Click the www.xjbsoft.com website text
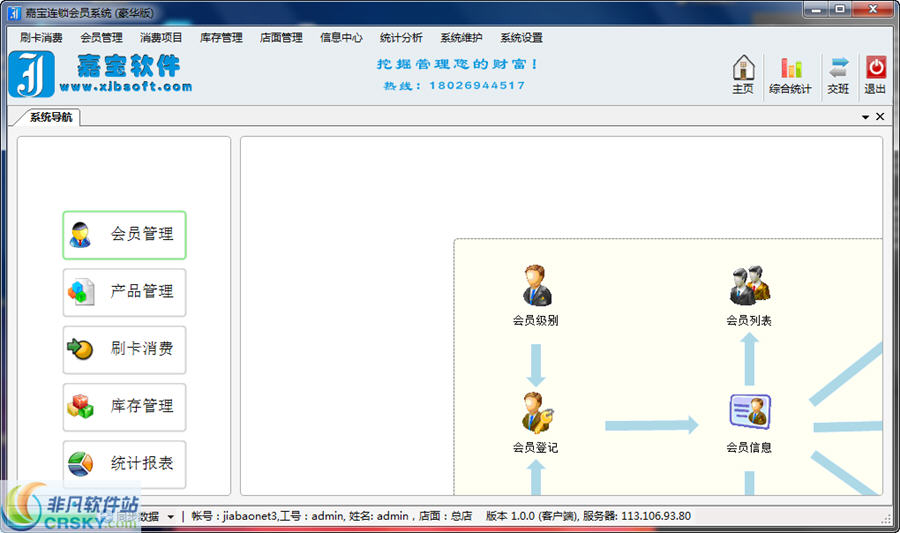This screenshot has height=533, width=900. [x=126, y=87]
